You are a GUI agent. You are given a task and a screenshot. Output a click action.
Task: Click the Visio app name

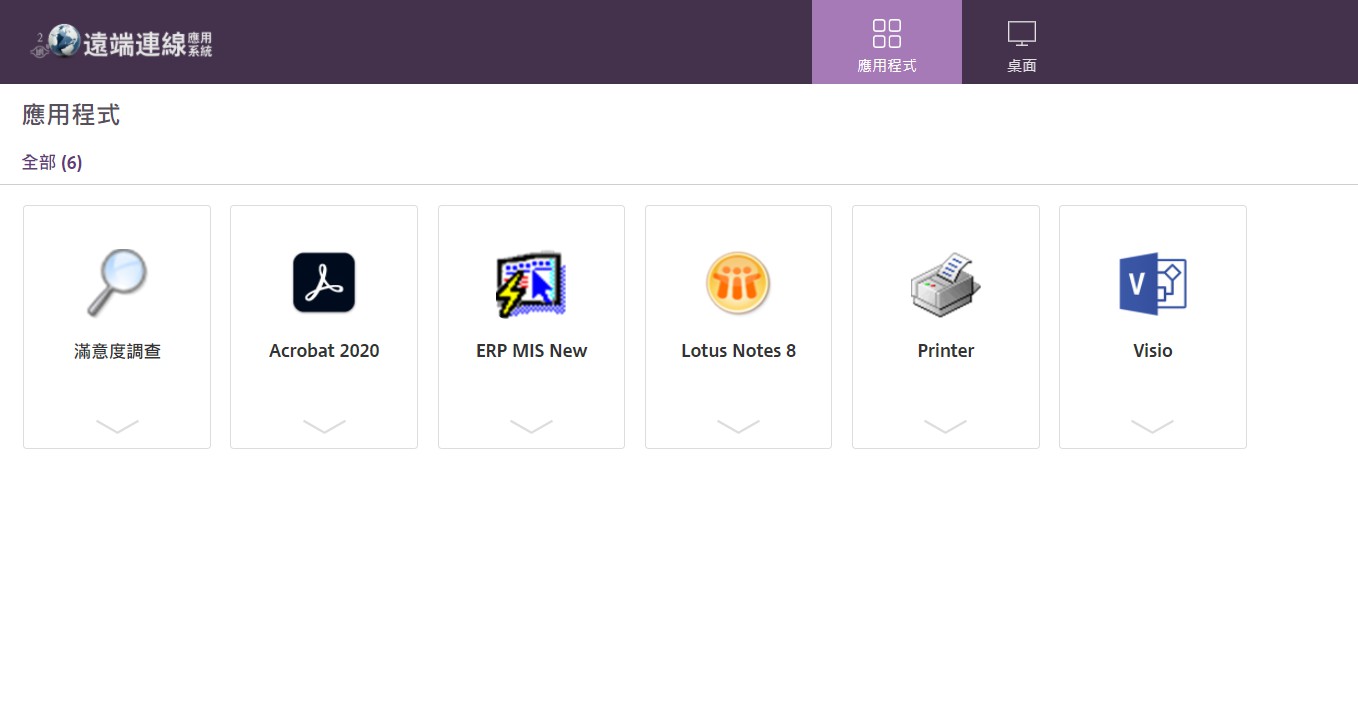[1152, 351]
